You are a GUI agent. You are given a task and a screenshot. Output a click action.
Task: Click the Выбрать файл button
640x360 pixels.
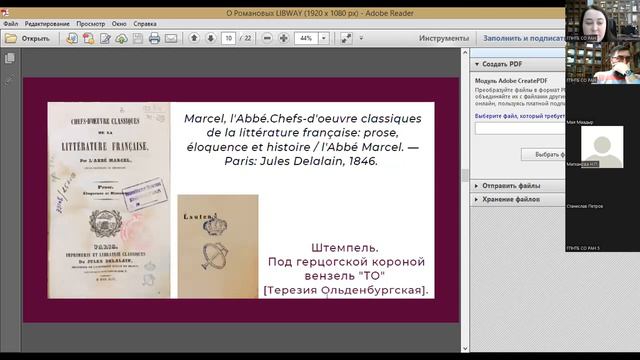tap(543, 155)
